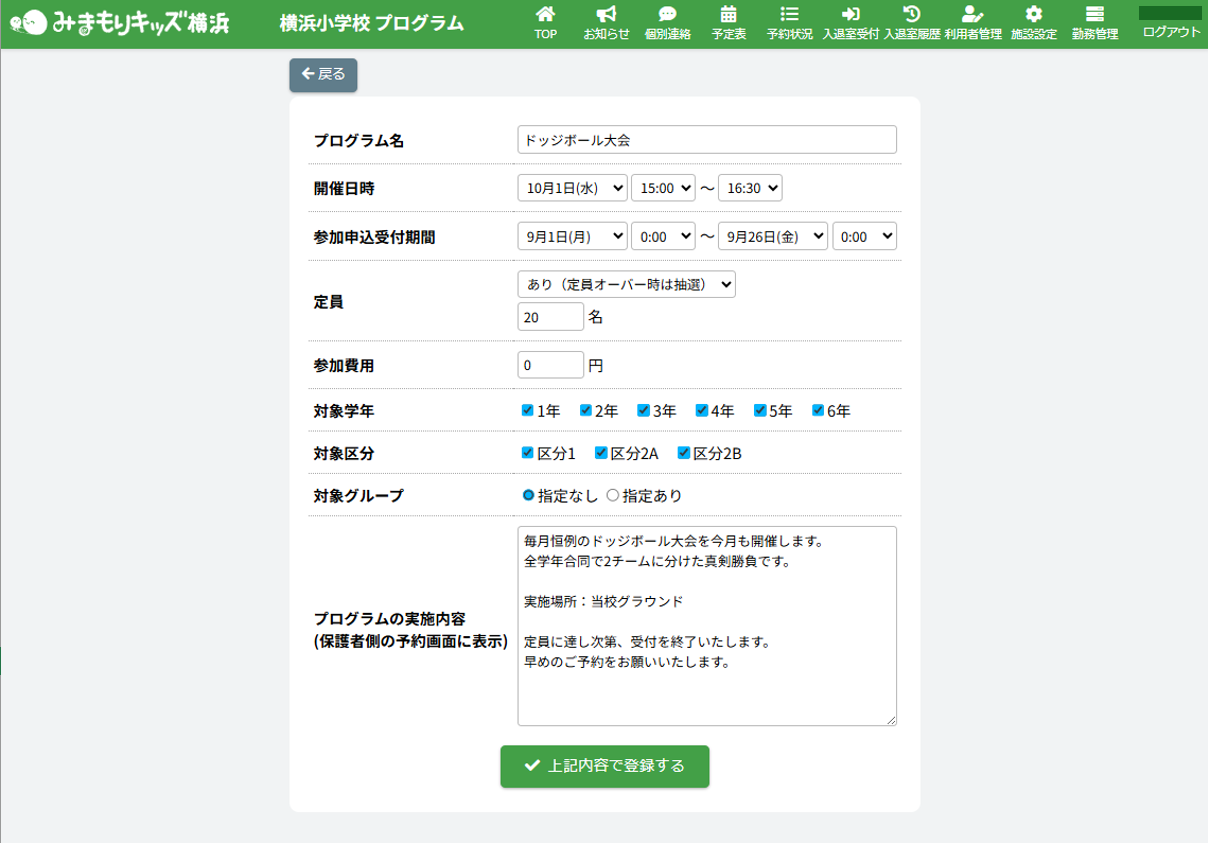Open 利用者管理 in navigation bar
The image size is (1208, 843).
click(x=972, y=23)
